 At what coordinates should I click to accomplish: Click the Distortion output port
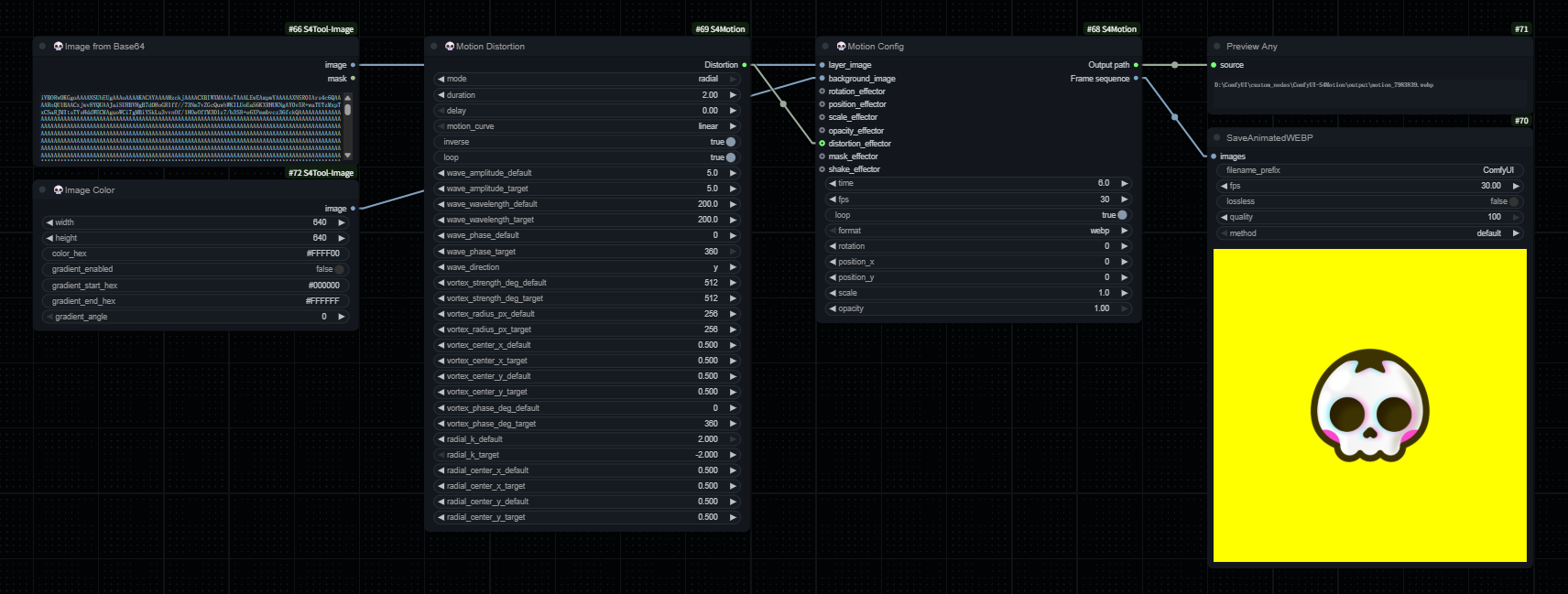[x=744, y=65]
